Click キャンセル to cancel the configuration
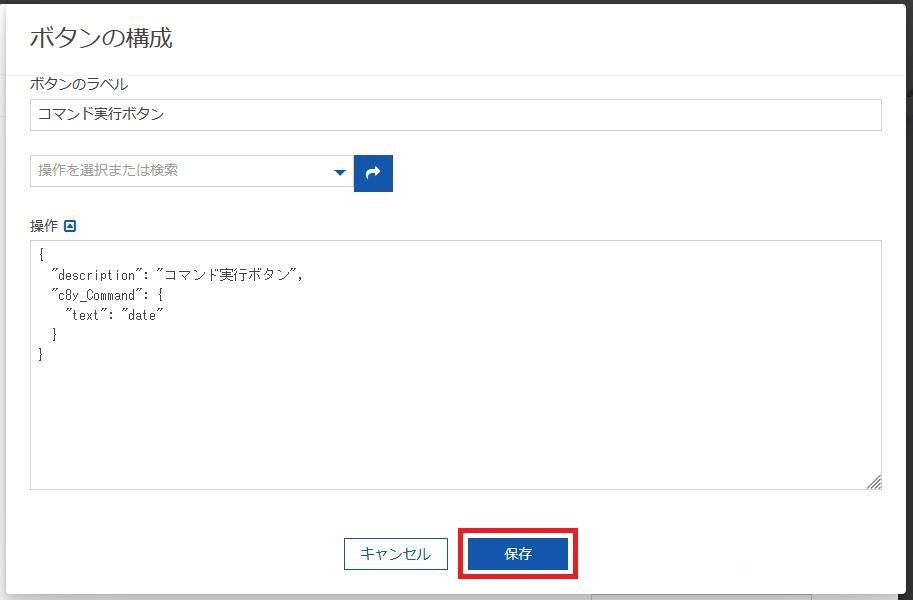The height and width of the screenshot is (600, 913). 395,553
